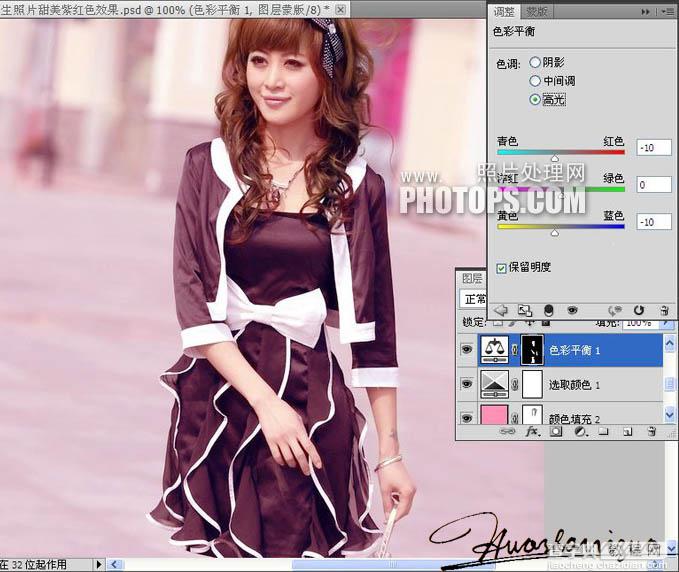Click mask link icon on 选取颜色 1 layer
Image resolution: width=679 pixels, height=572 pixels.
514,385
